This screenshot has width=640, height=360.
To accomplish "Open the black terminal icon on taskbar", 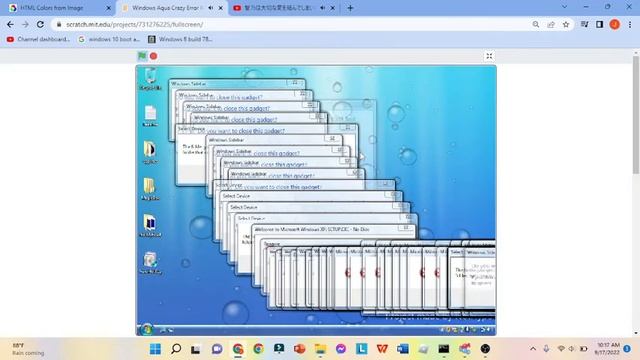I will (444, 349).
